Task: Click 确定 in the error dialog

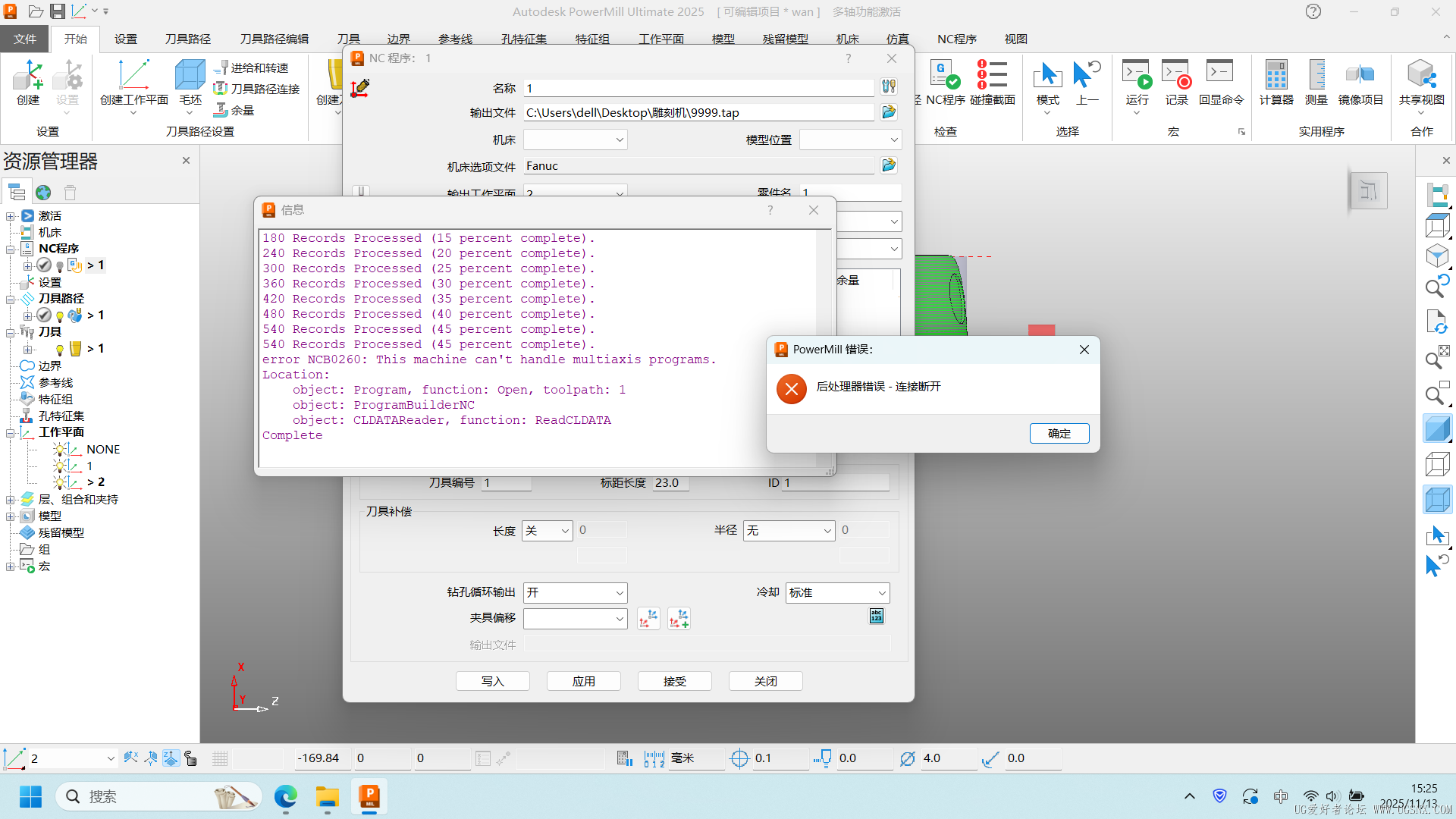Action: (x=1059, y=433)
